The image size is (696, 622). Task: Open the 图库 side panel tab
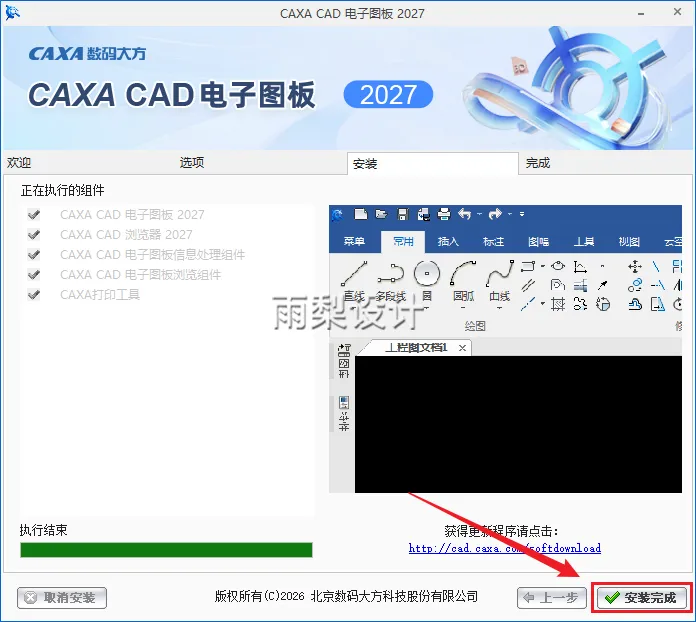344,361
